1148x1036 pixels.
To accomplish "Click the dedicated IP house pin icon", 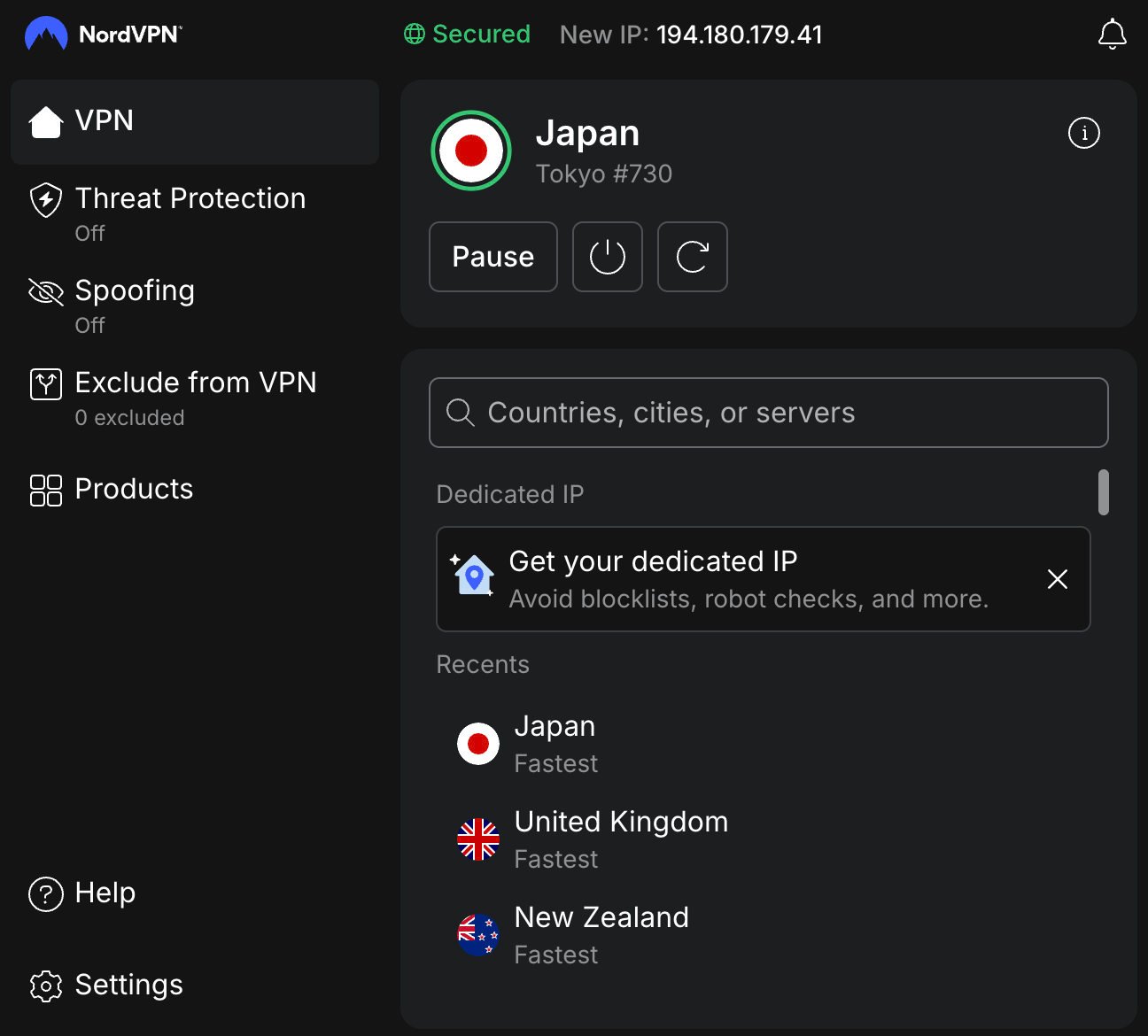I will pyautogui.click(x=472, y=576).
